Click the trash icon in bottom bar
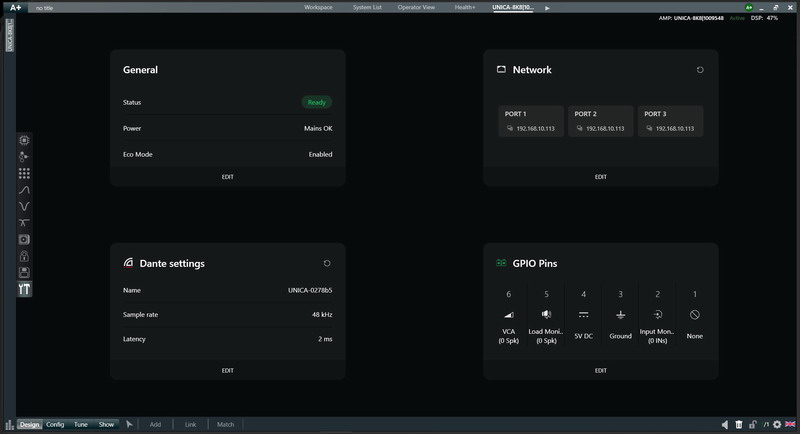The image size is (800, 434). pyautogui.click(x=739, y=425)
